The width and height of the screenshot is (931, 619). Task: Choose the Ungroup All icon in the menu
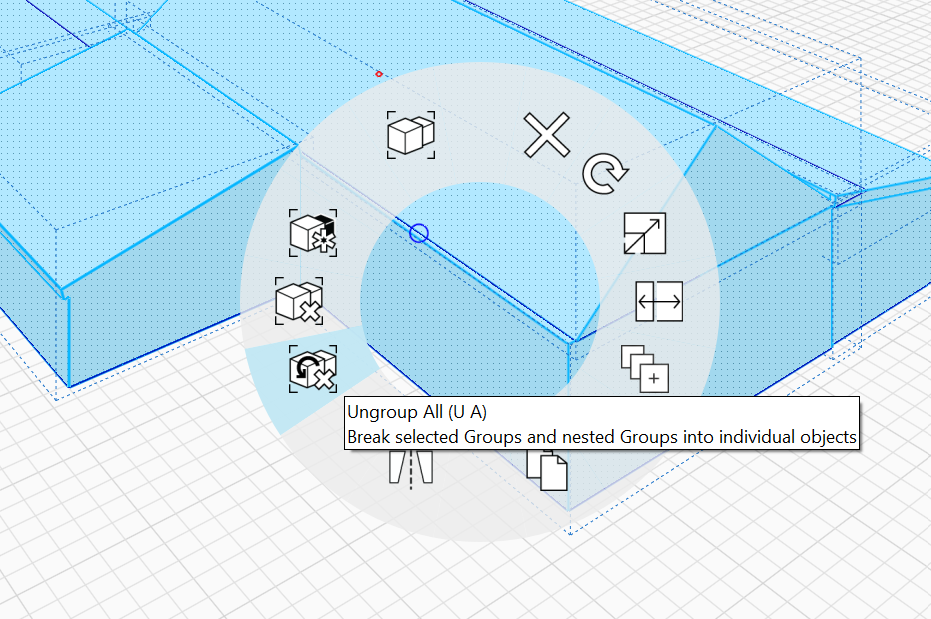311,367
